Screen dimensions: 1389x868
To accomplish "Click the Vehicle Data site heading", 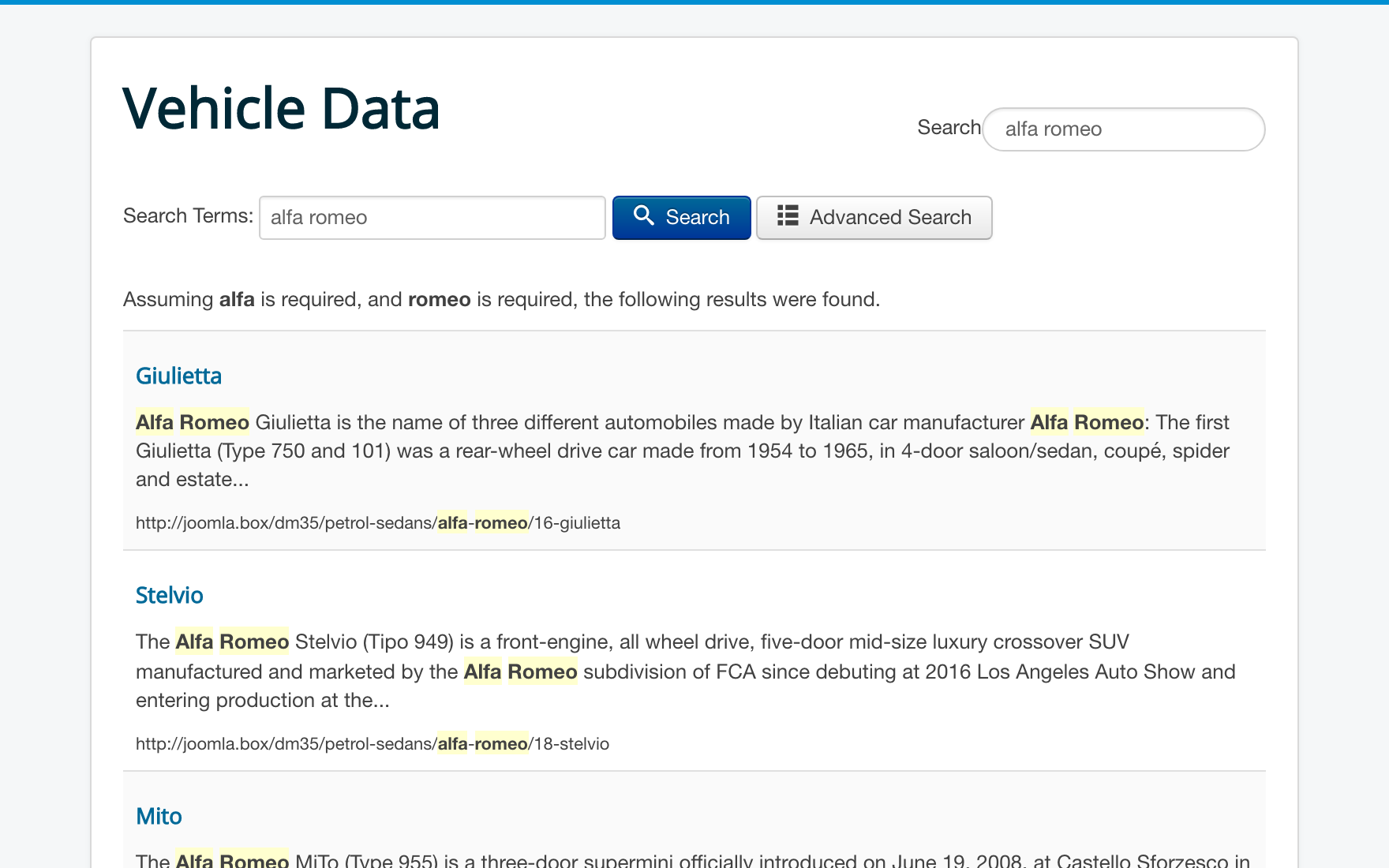I will tap(281, 109).
